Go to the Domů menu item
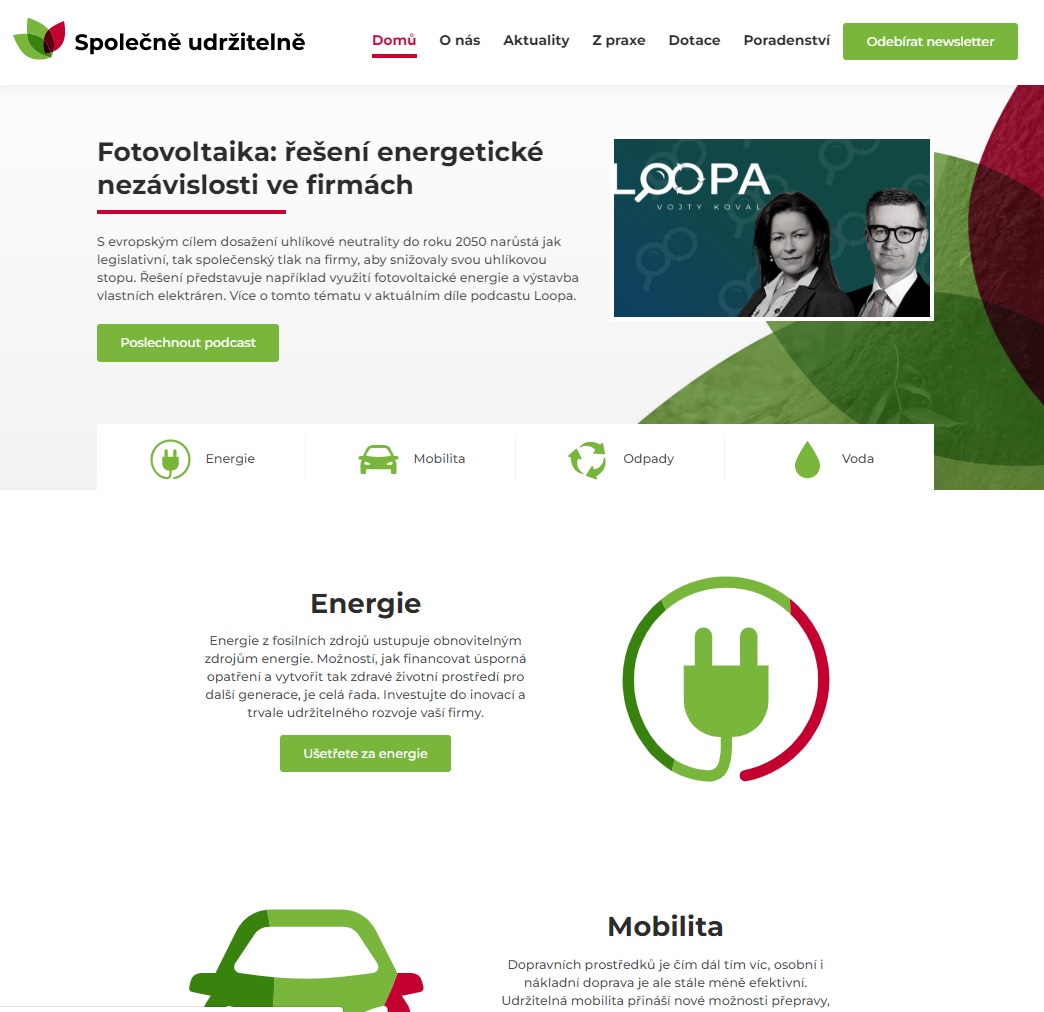This screenshot has height=1012, width=1044. tap(394, 41)
